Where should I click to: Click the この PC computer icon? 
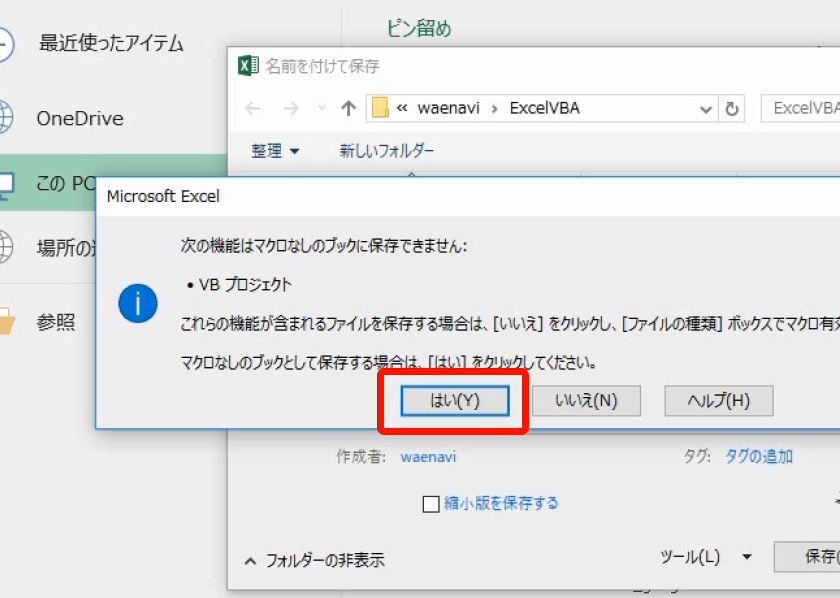point(6,185)
